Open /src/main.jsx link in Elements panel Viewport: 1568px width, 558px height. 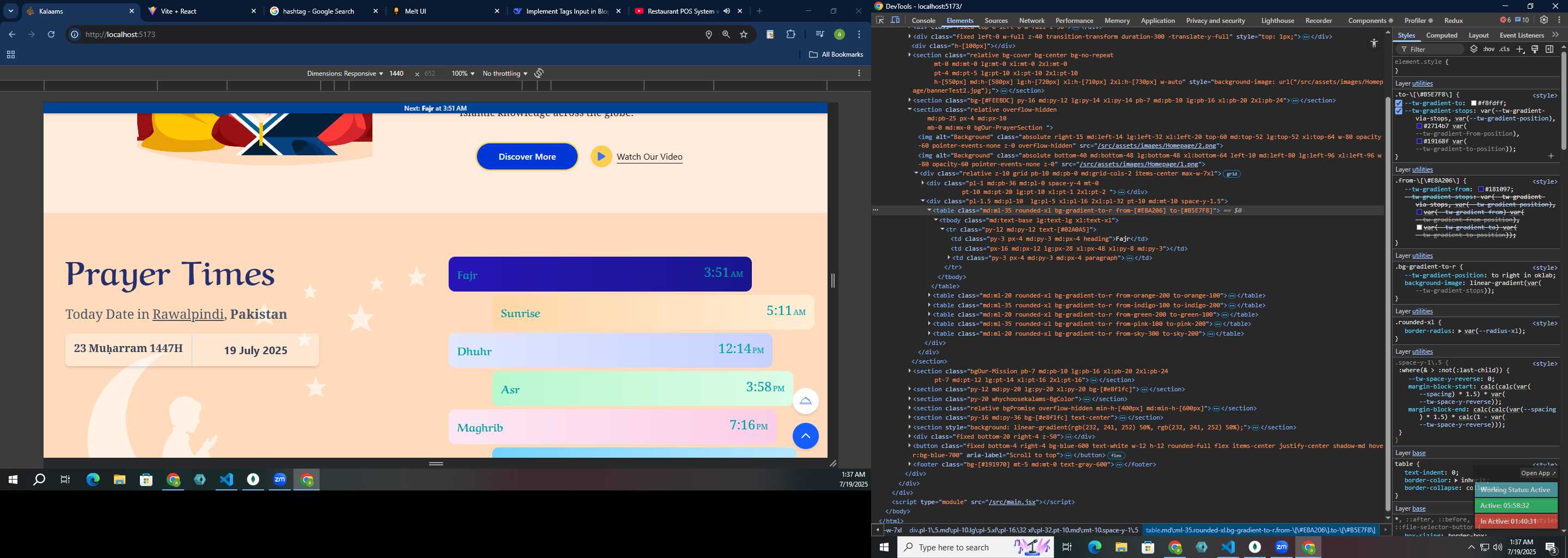(x=1012, y=502)
